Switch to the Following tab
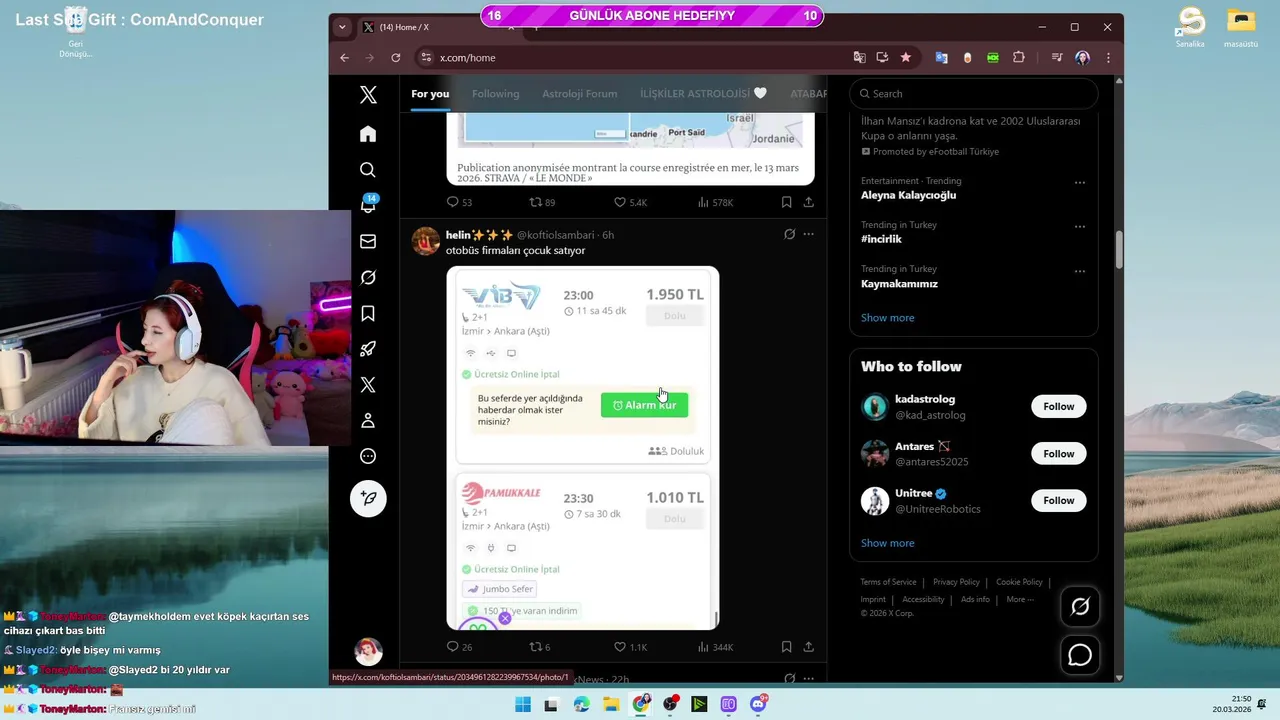This screenshot has width=1280, height=720. [x=495, y=94]
